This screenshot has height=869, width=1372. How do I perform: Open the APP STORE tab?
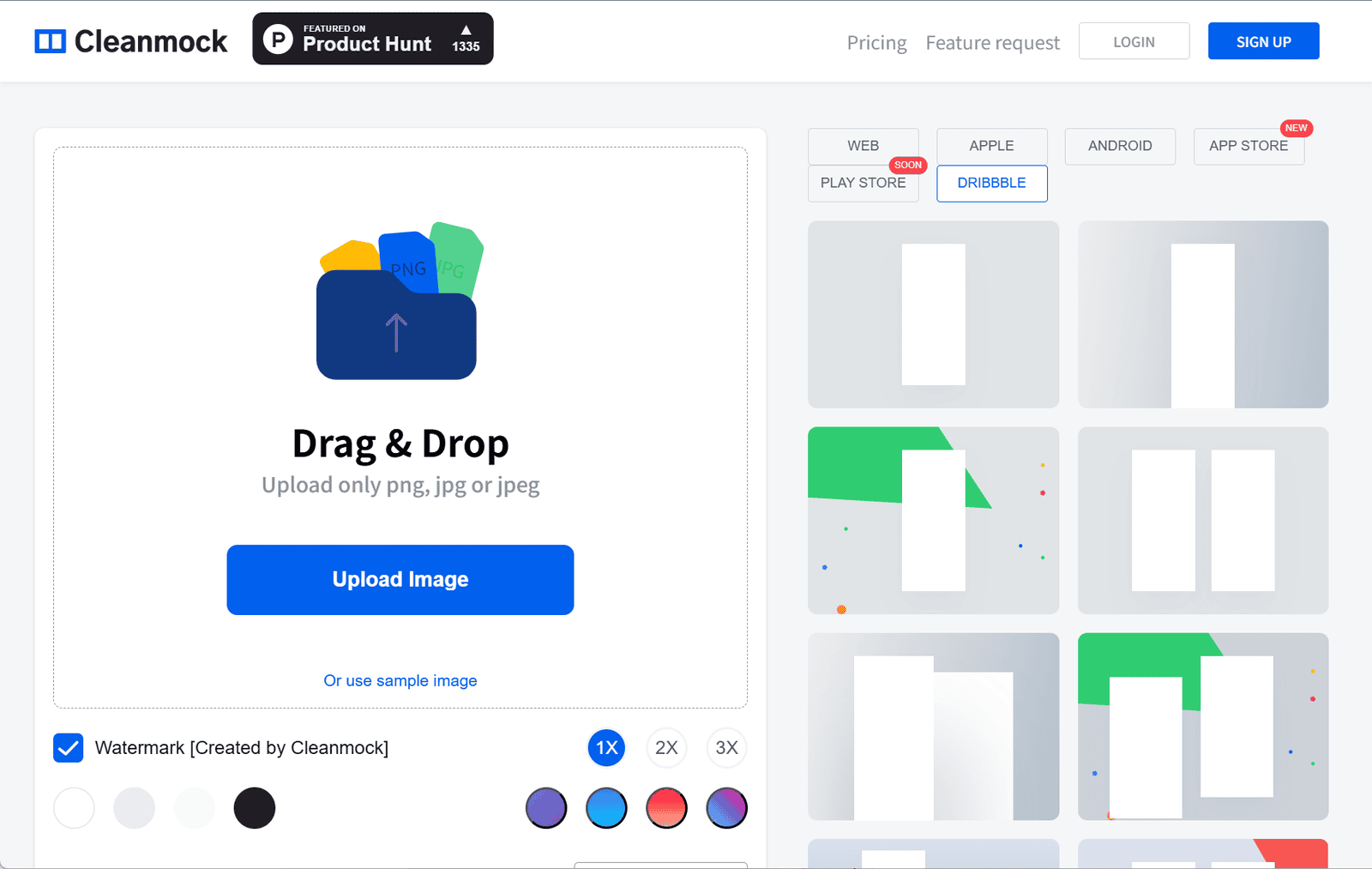[x=1249, y=146]
